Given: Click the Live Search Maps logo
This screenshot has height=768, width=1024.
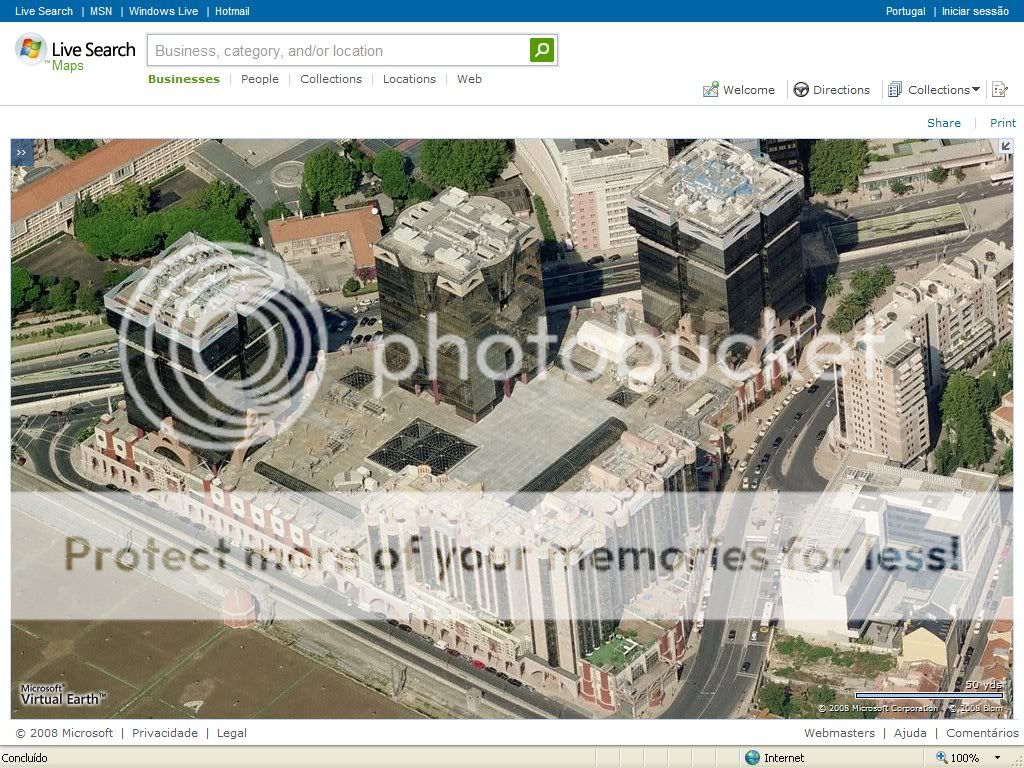Looking at the screenshot, I should (75, 52).
